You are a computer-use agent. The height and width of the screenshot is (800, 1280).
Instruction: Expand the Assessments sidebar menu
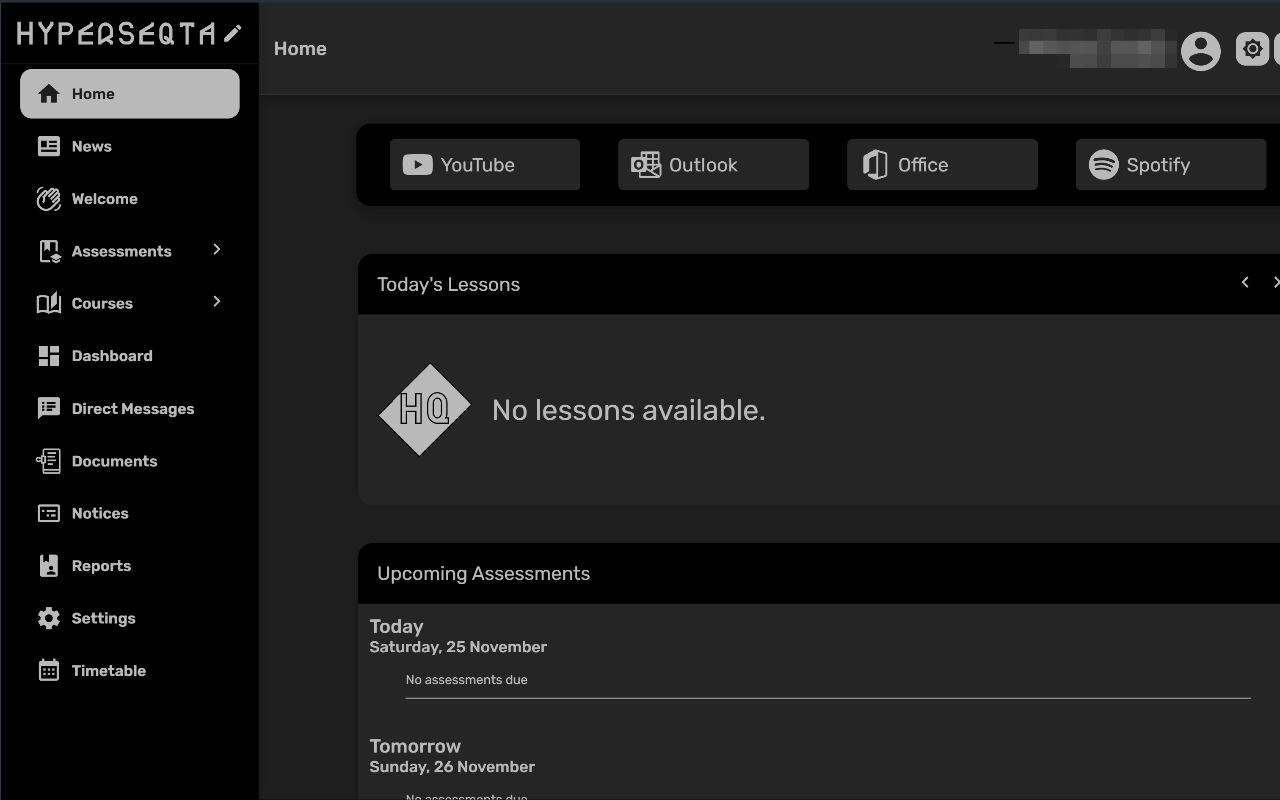(x=217, y=250)
